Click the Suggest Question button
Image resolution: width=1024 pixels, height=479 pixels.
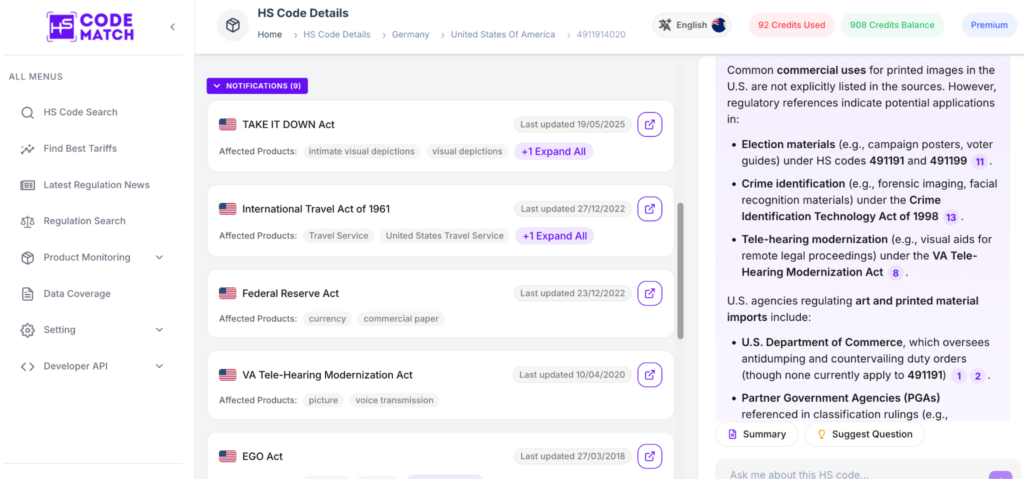click(864, 434)
